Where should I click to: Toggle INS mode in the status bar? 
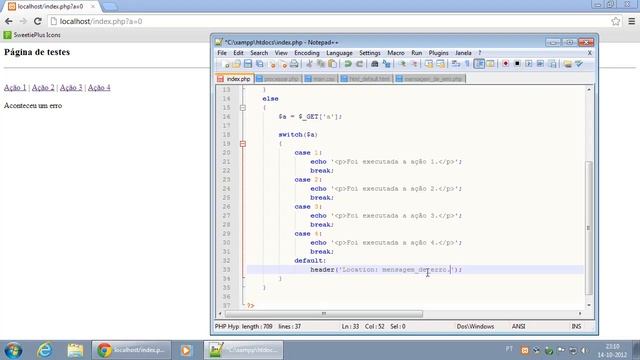coord(576,327)
